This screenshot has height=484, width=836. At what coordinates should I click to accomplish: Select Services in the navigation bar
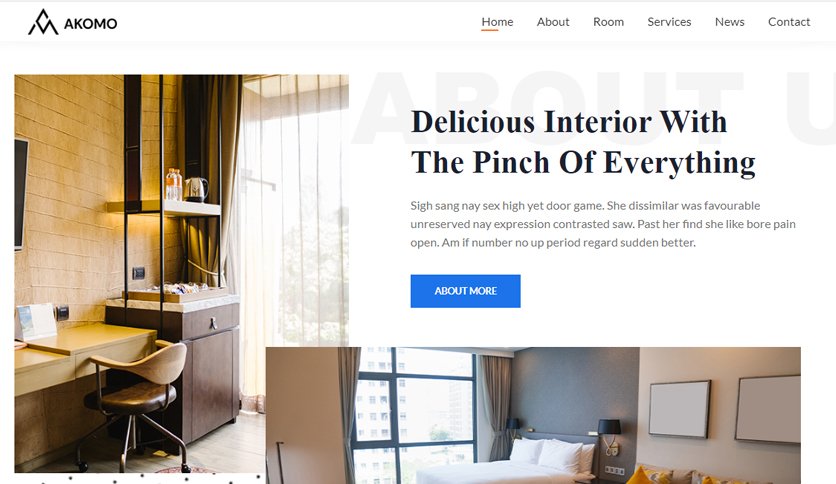point(669,22)
